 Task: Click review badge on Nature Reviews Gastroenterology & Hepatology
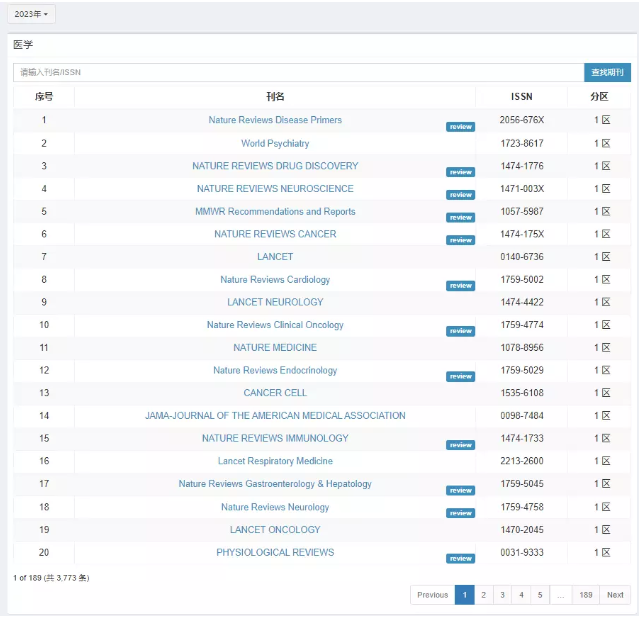[x=460, y=490]
